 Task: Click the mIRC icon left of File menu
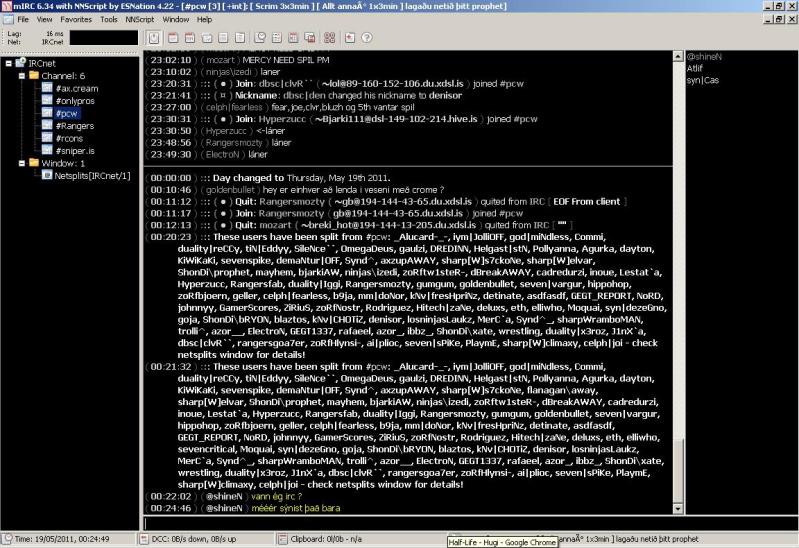point(8,19)
